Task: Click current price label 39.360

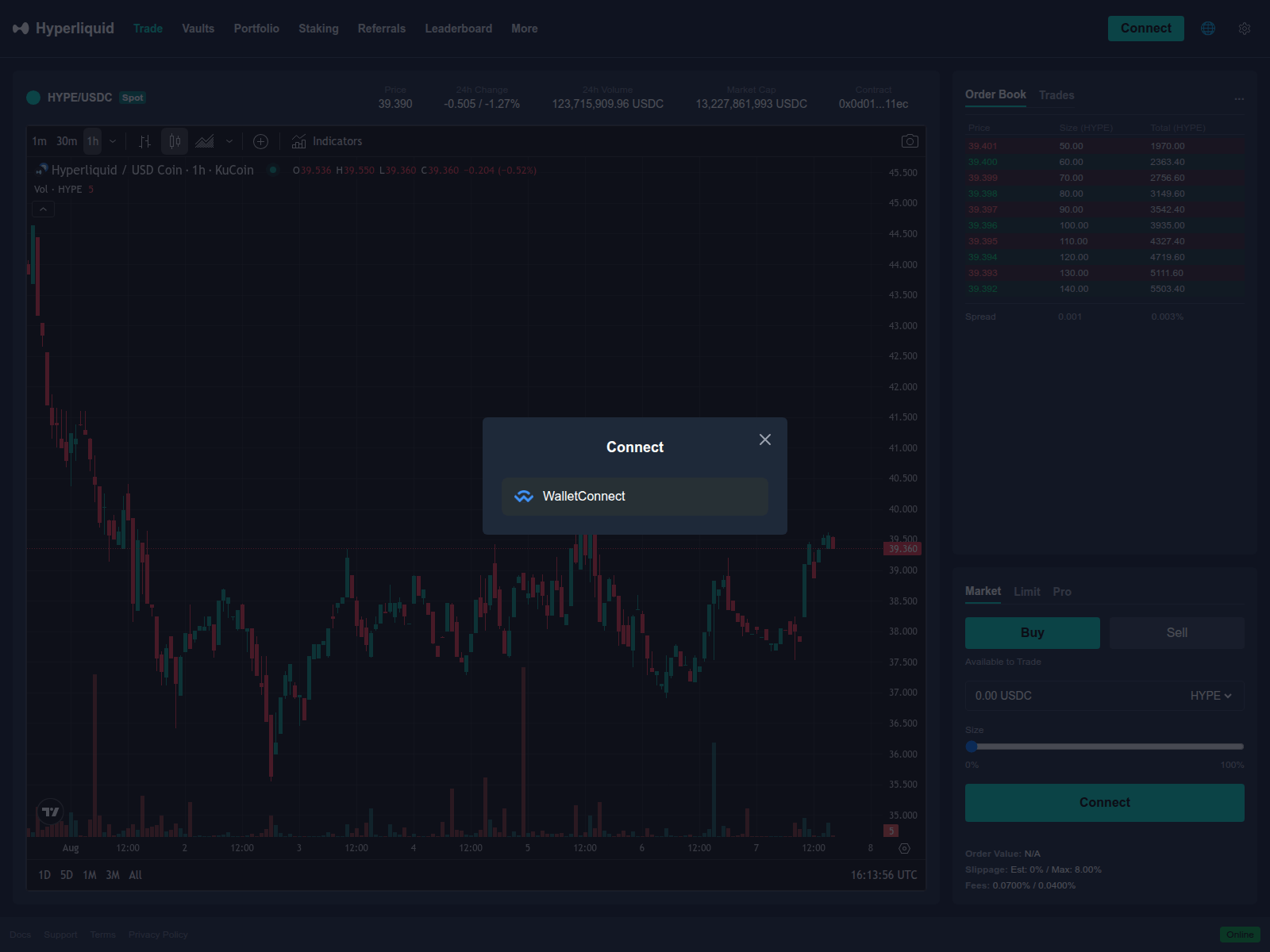Action: pyautogui.click(x=902, y=549)
